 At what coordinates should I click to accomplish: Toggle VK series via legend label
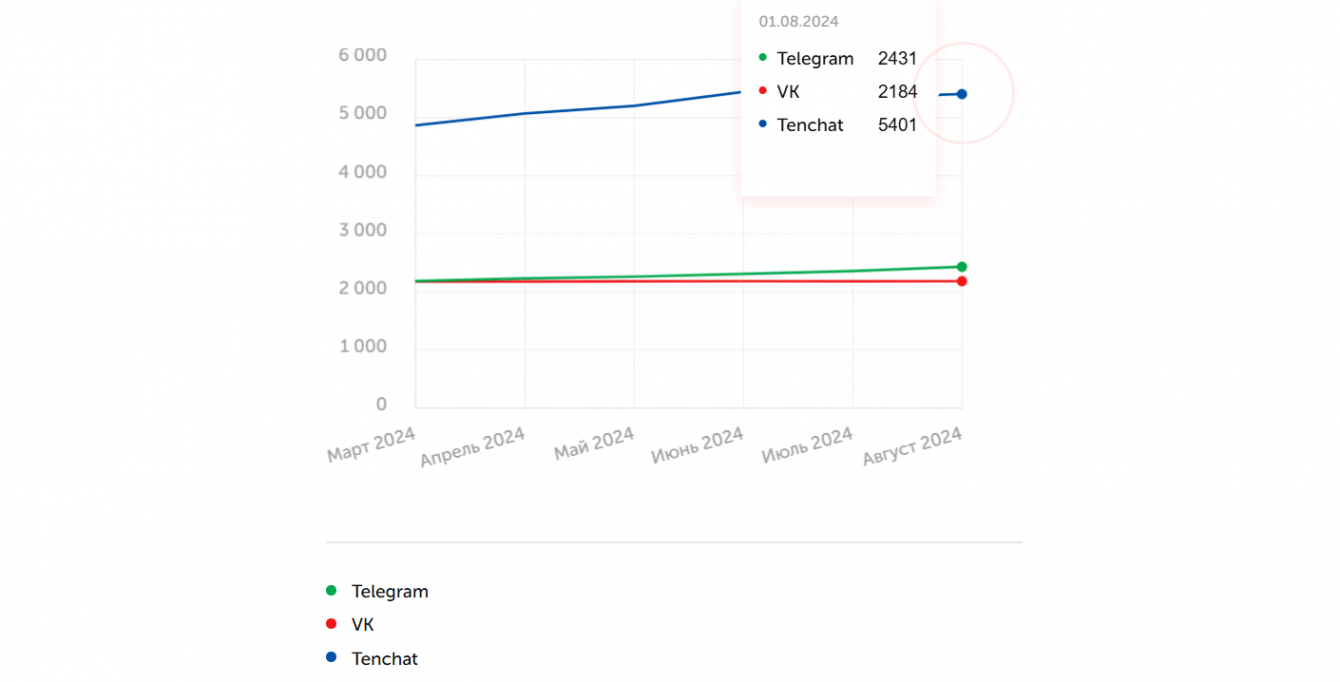tap(363, 625)
